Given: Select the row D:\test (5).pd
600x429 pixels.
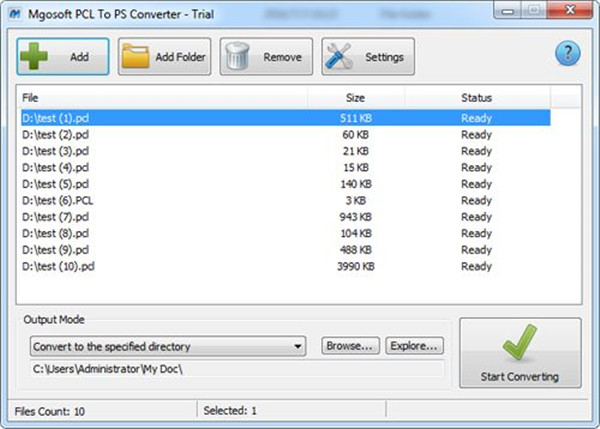Looking at the screenshot, I should point(286,184).
